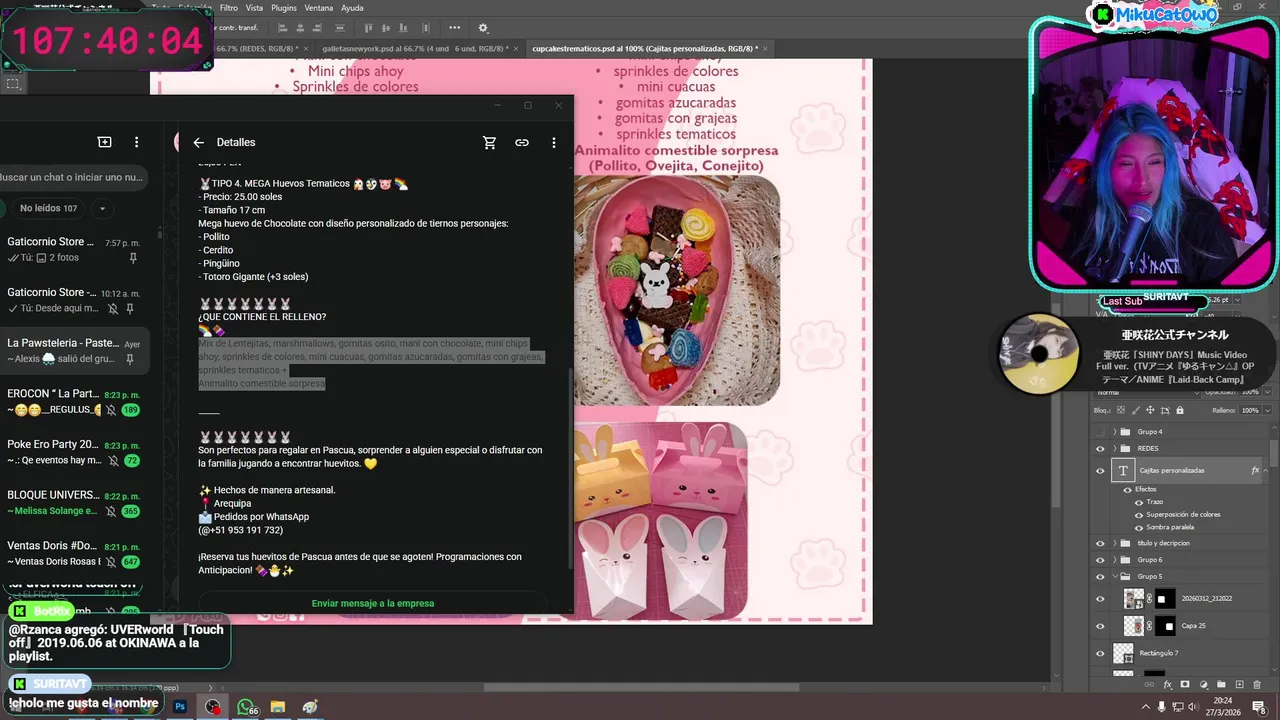Add a layer mask
The height and width of the screenshot is (720, 1280).
(x=1185, y=685)
